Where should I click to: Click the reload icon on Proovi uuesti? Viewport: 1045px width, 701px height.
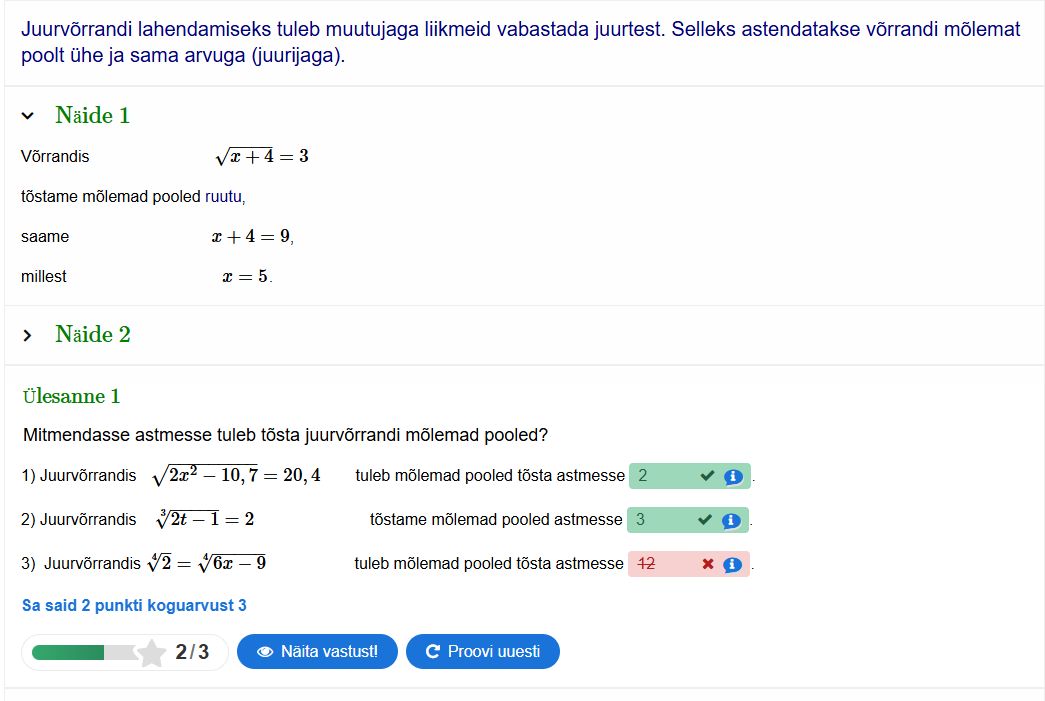(x=433, y=652)
